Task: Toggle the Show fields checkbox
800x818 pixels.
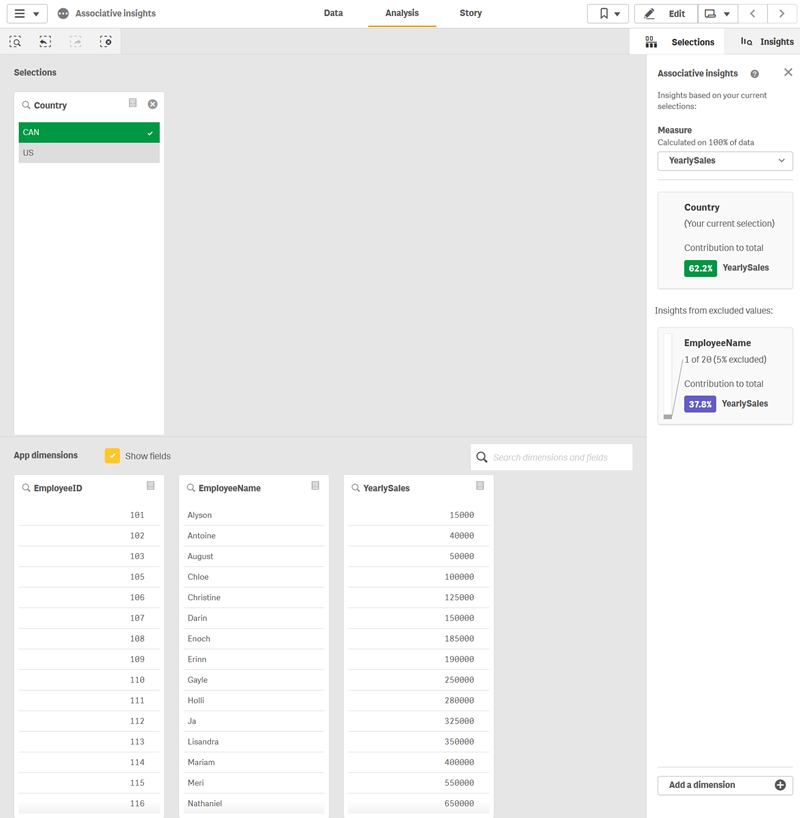Action: [x=112, y=456]
